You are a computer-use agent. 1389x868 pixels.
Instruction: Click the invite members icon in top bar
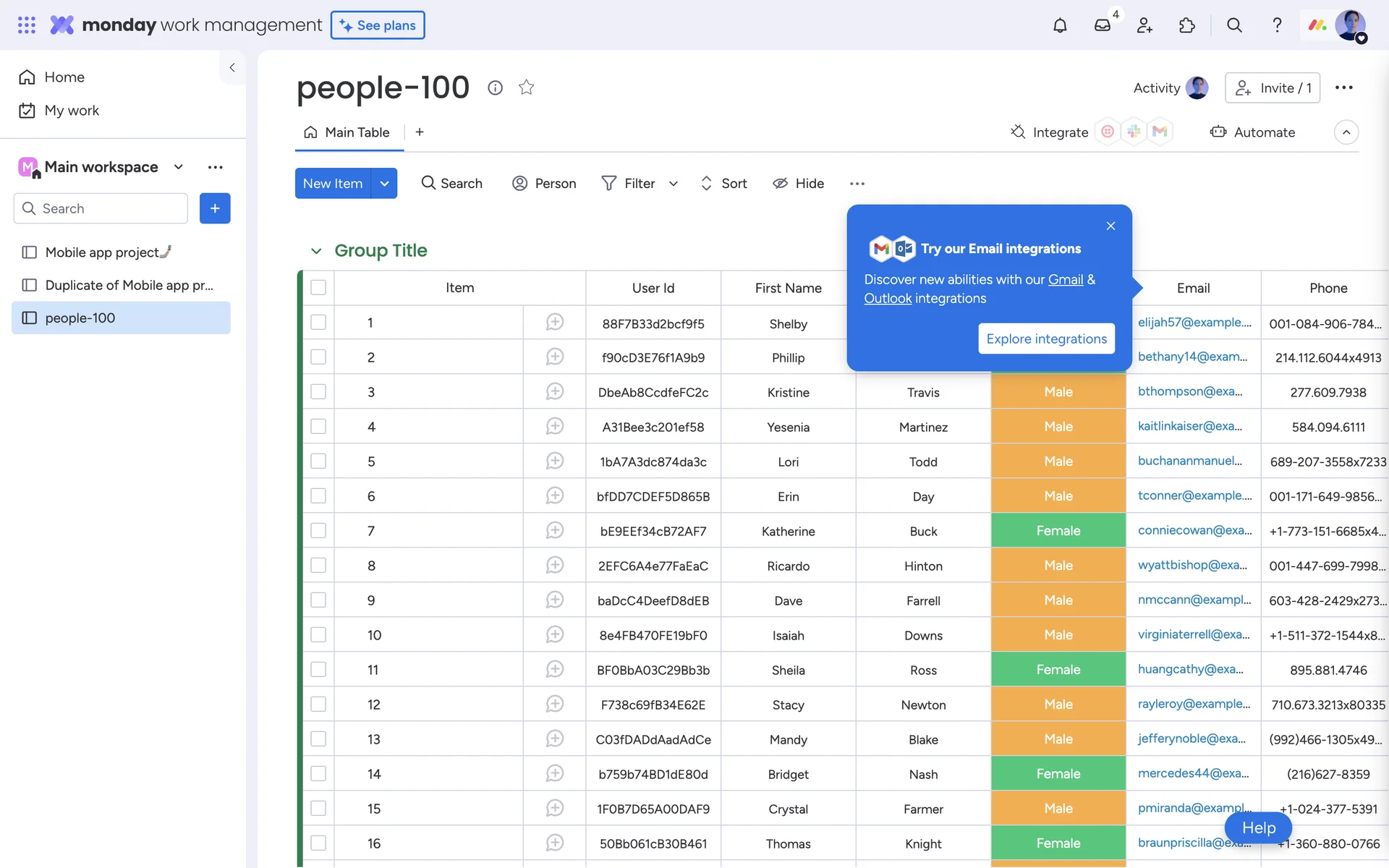coord(1144,25)
